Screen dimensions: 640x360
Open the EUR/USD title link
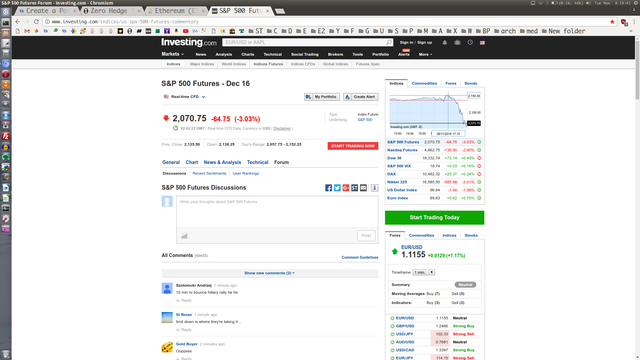411,247
